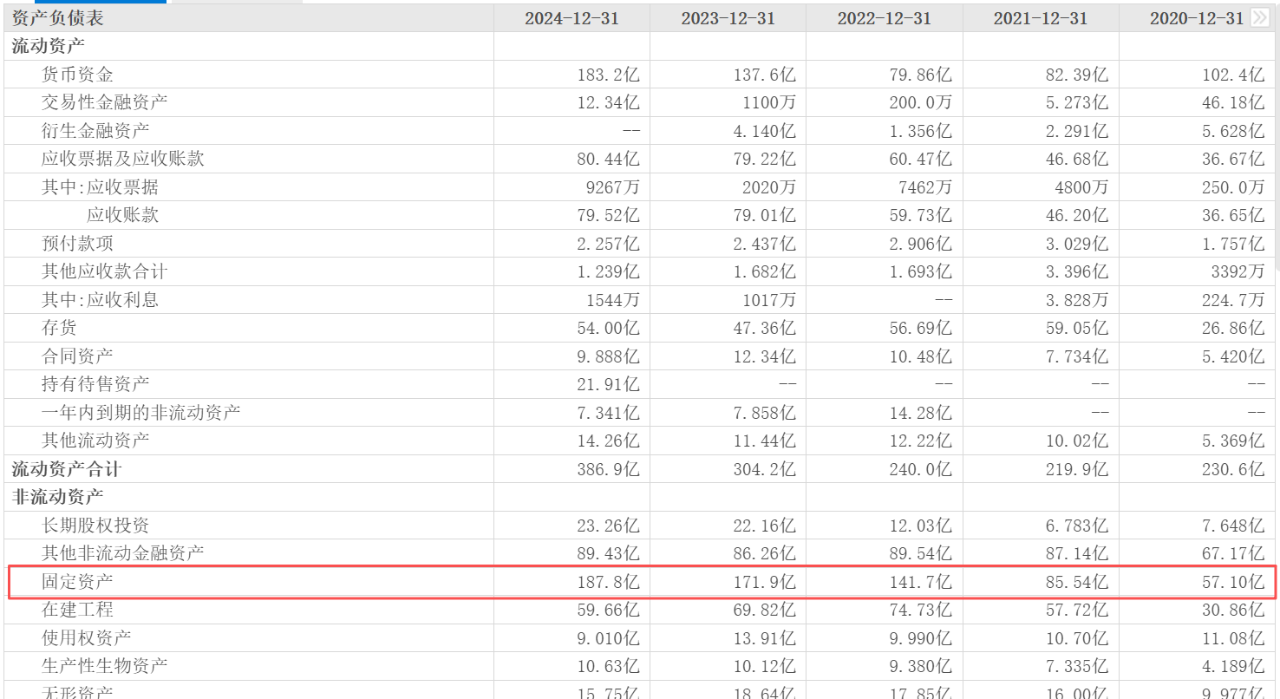This screenshot has height=699, width=1280.
Task: Click the double-arrow next-years icon
Action: pos(1259,18)
